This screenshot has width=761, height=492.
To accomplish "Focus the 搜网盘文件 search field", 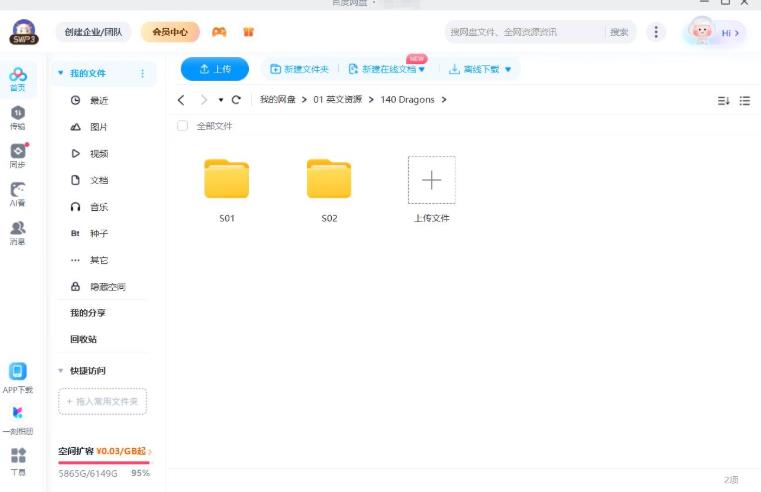I will pyautogui.click(x=525, y=32).
